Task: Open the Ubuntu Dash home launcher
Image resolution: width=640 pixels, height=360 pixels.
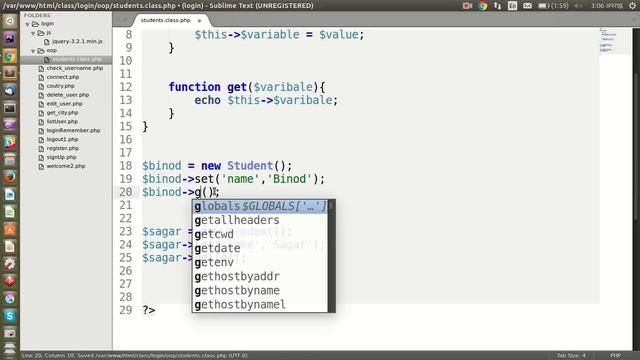Action: tap(9, 21)
